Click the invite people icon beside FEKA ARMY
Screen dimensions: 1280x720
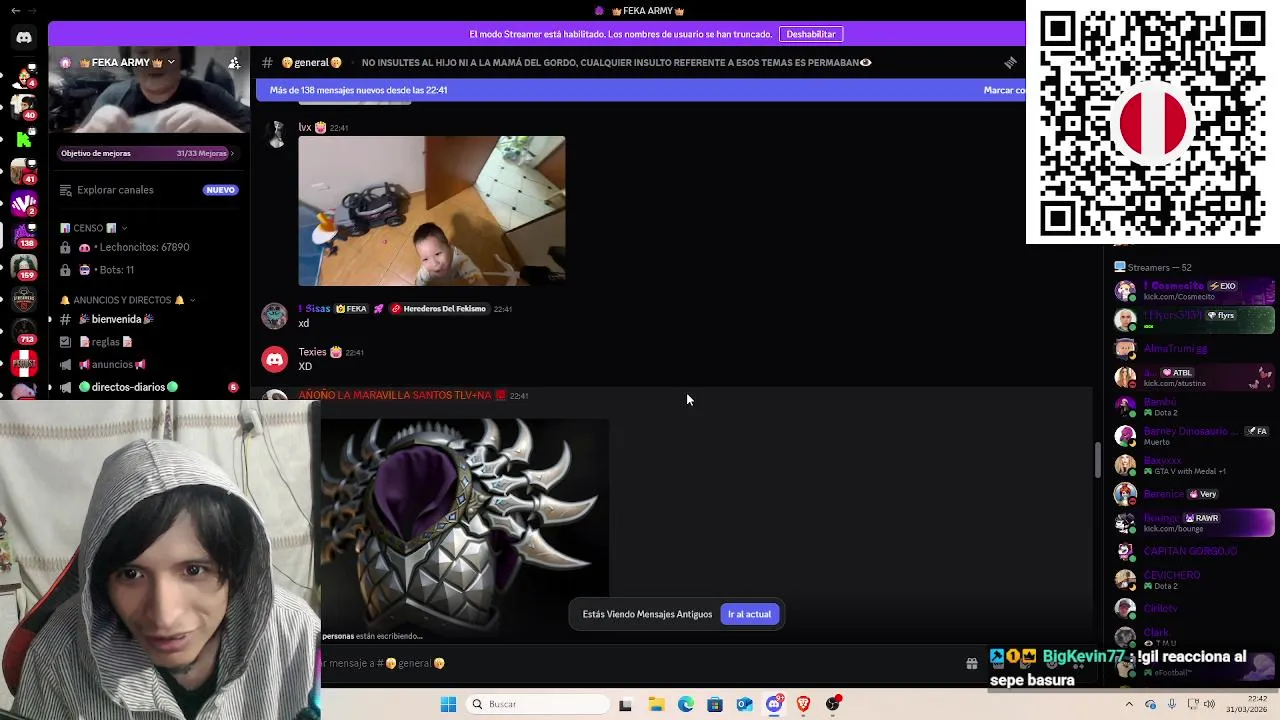click(234, 62)
